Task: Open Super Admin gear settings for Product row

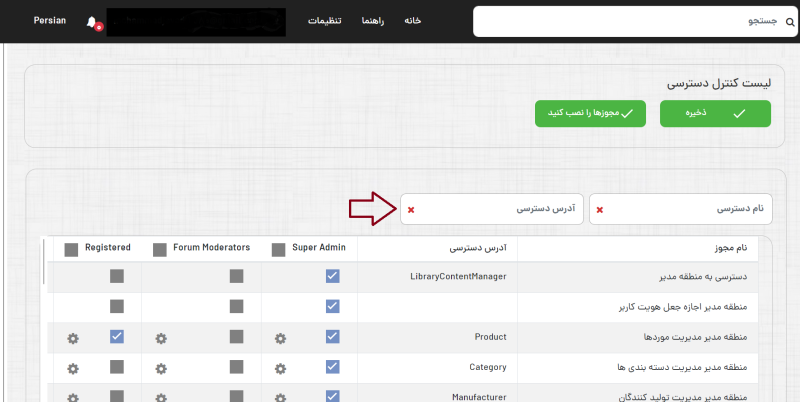Action: [280, 338]
